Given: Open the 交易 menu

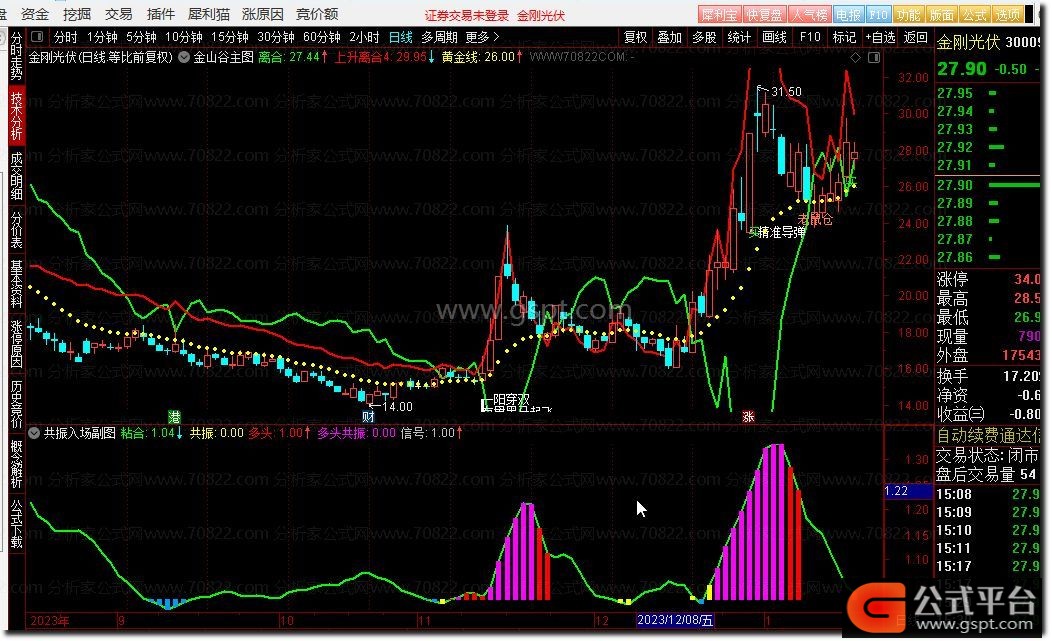Looking at the screenshot, I should click(118, 13).
